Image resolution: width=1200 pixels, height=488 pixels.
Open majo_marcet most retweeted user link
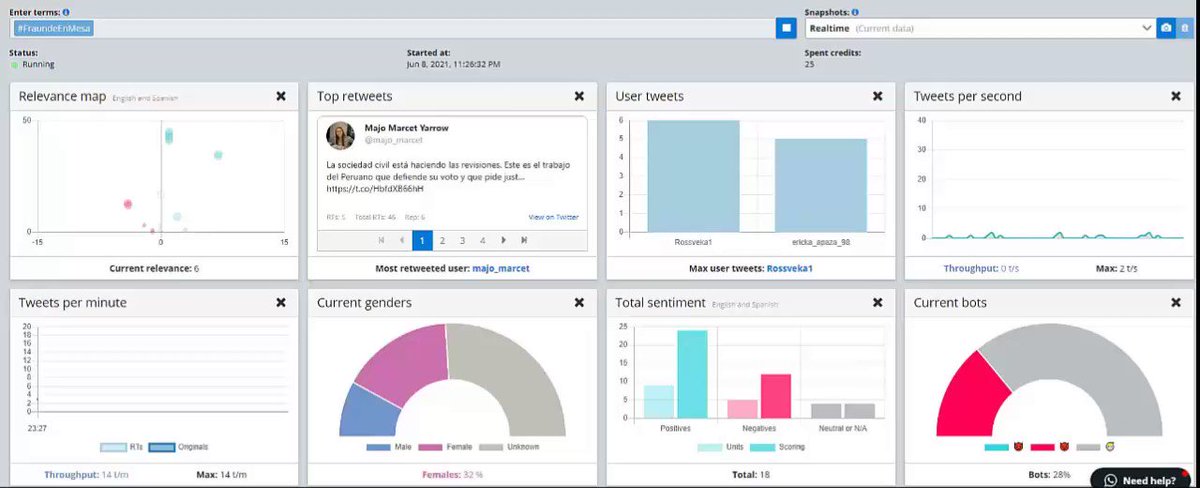(x=501, y=268)
